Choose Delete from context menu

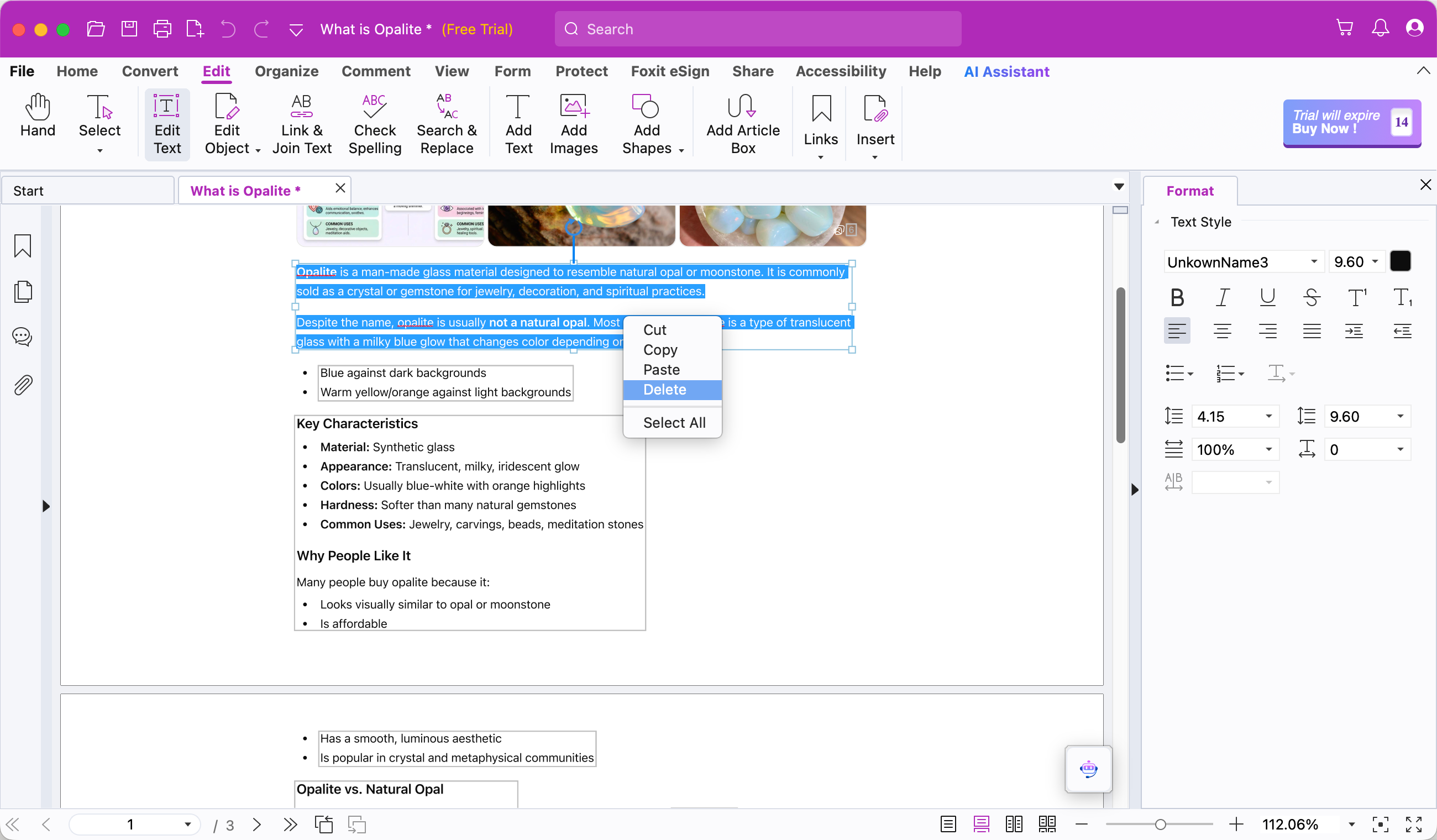672,390
